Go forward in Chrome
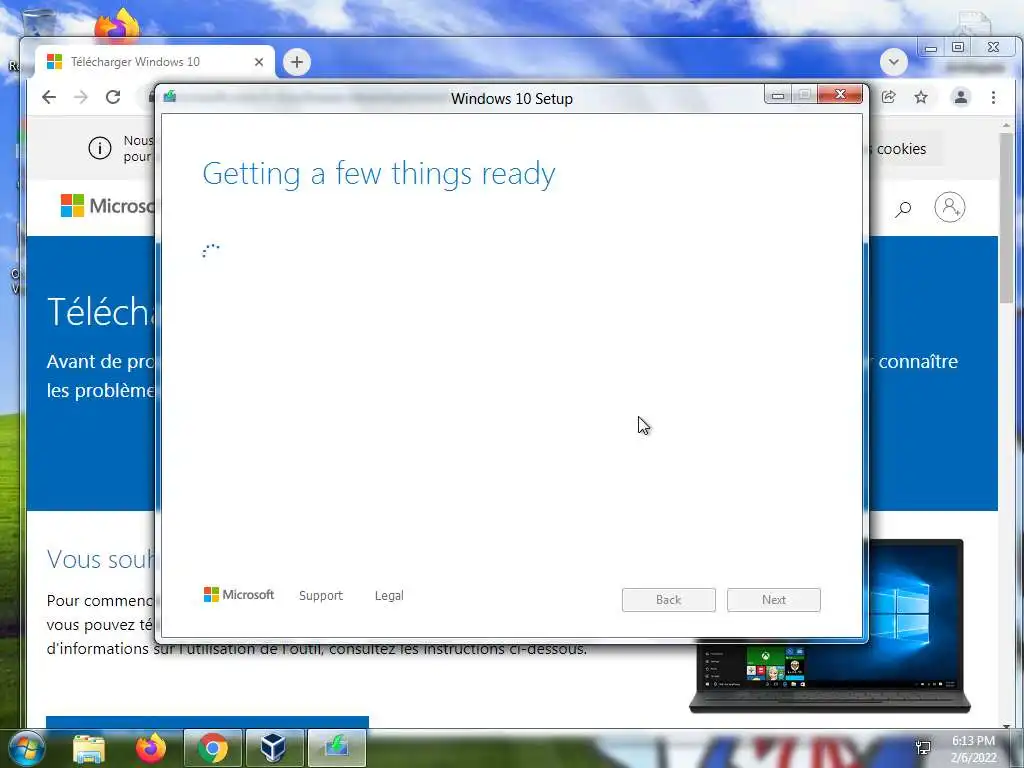 (81, 97)
